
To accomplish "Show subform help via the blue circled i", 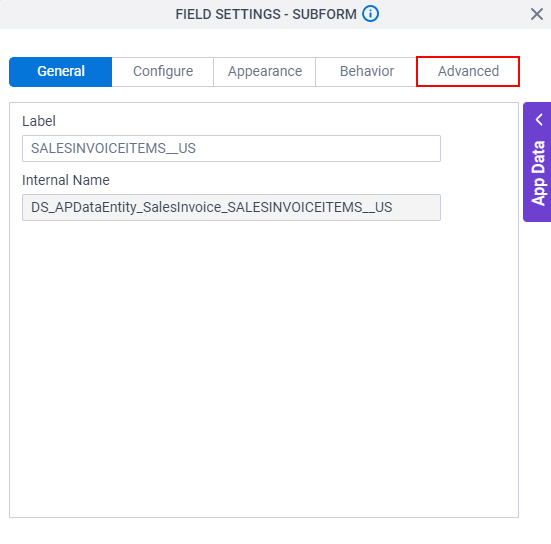I will point(370,14).
